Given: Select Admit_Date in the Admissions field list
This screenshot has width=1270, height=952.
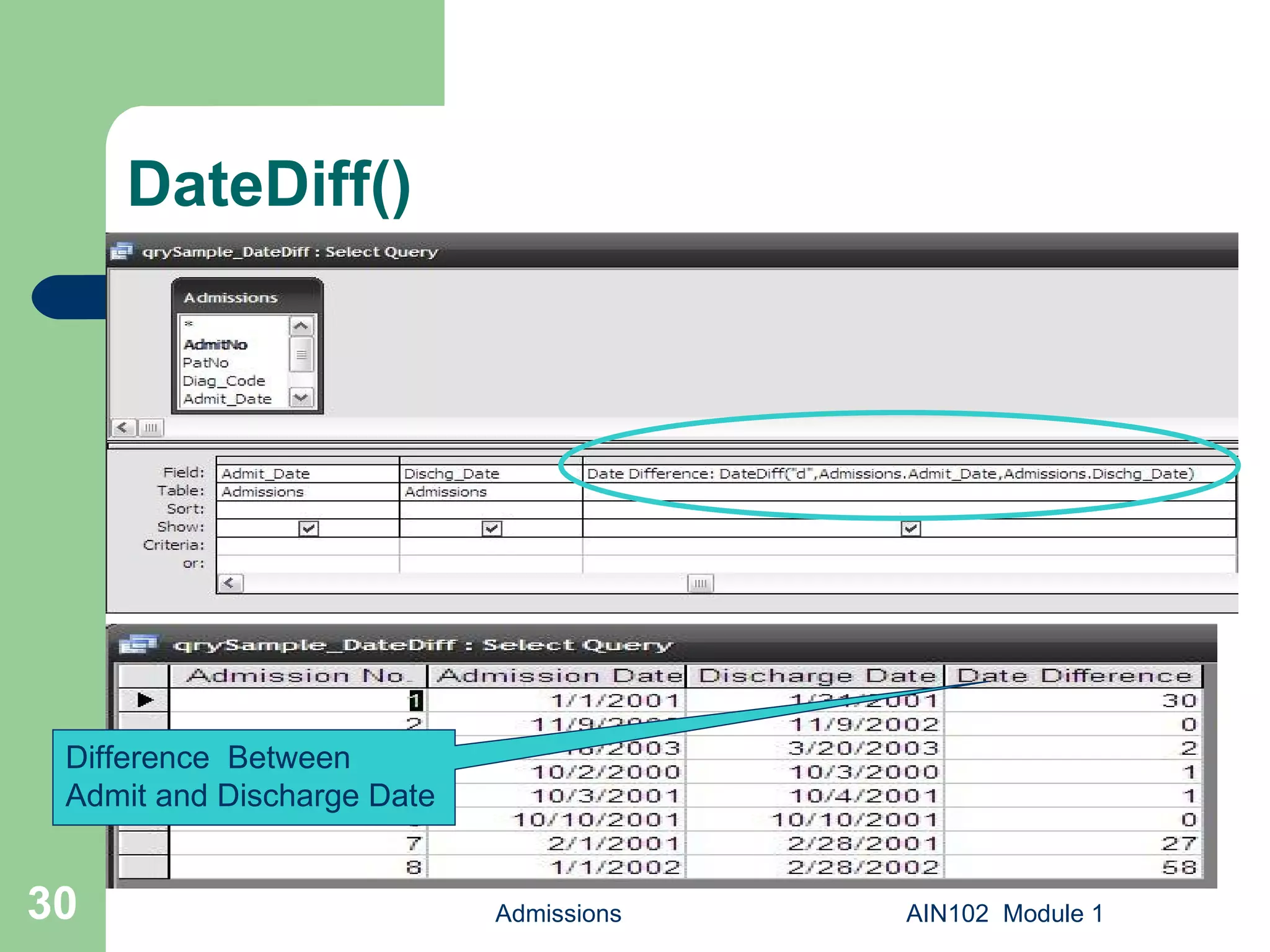Looking at the screenshot, I should point(227,399).
